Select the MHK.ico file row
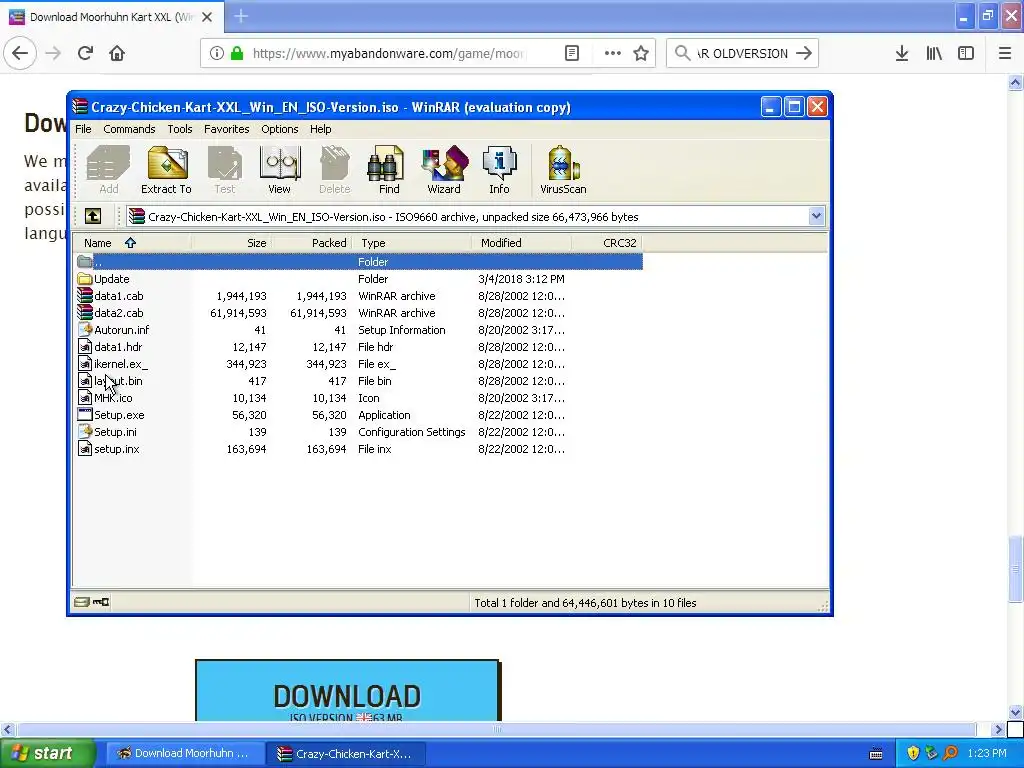 click(x=358, y=398)
